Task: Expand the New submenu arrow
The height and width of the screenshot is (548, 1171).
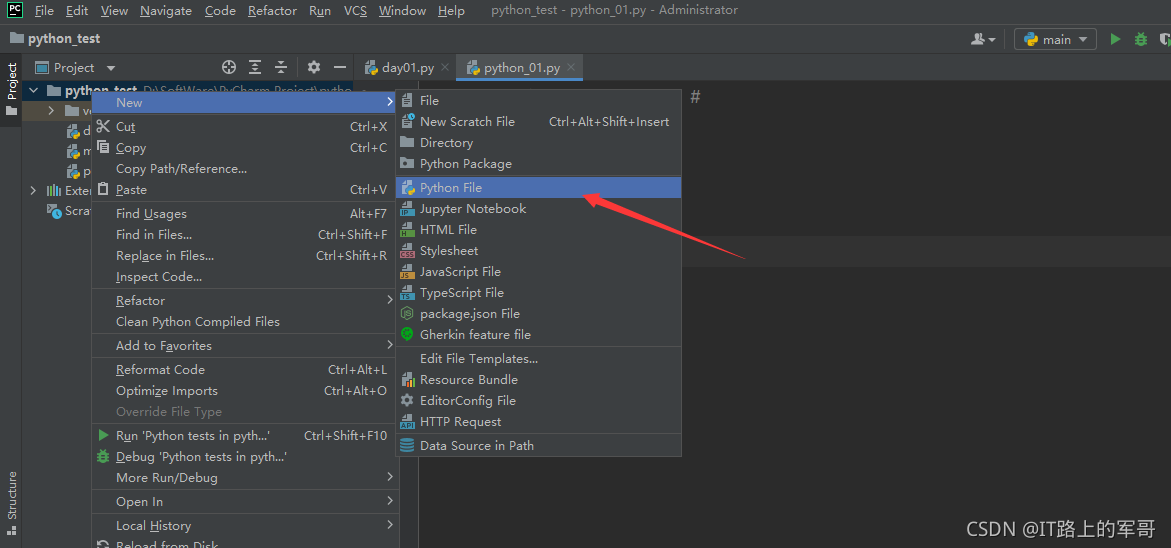Action: point(389,102)
